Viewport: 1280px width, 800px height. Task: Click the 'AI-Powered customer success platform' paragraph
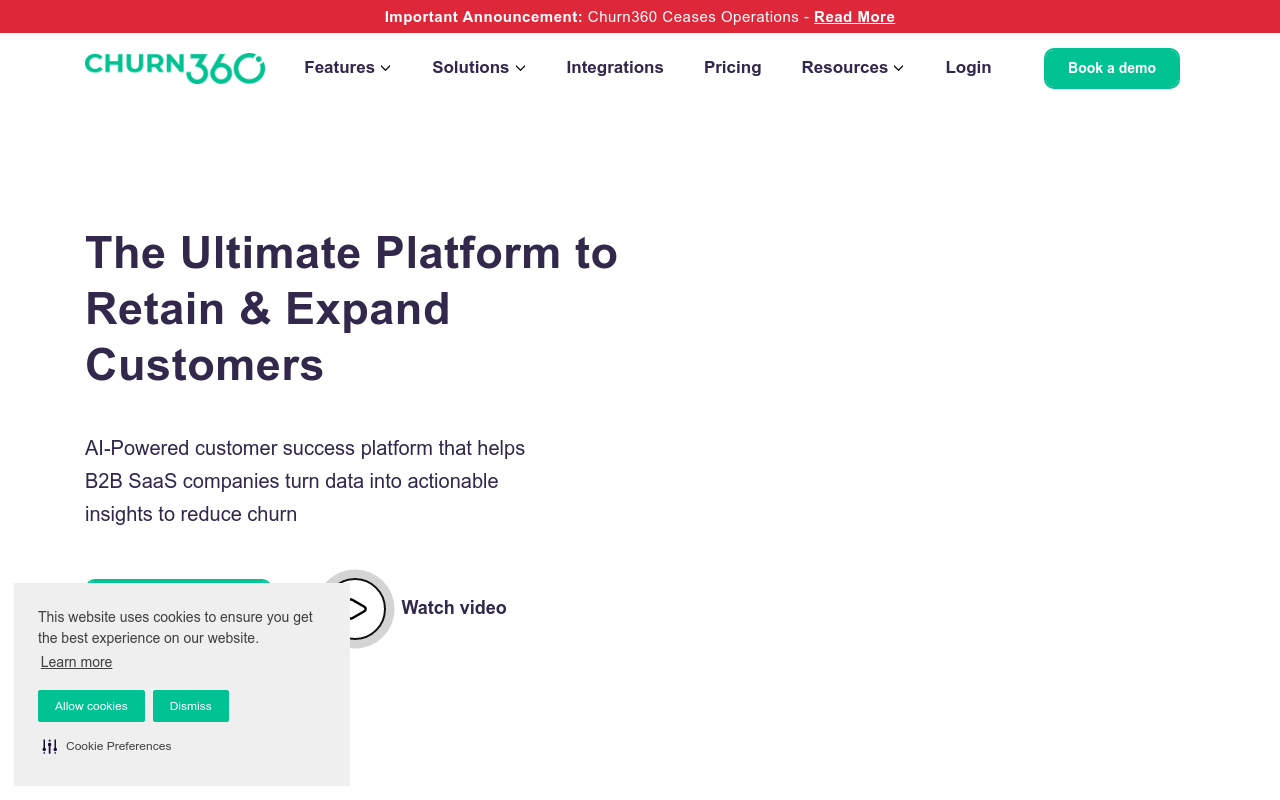coord(305,481)
